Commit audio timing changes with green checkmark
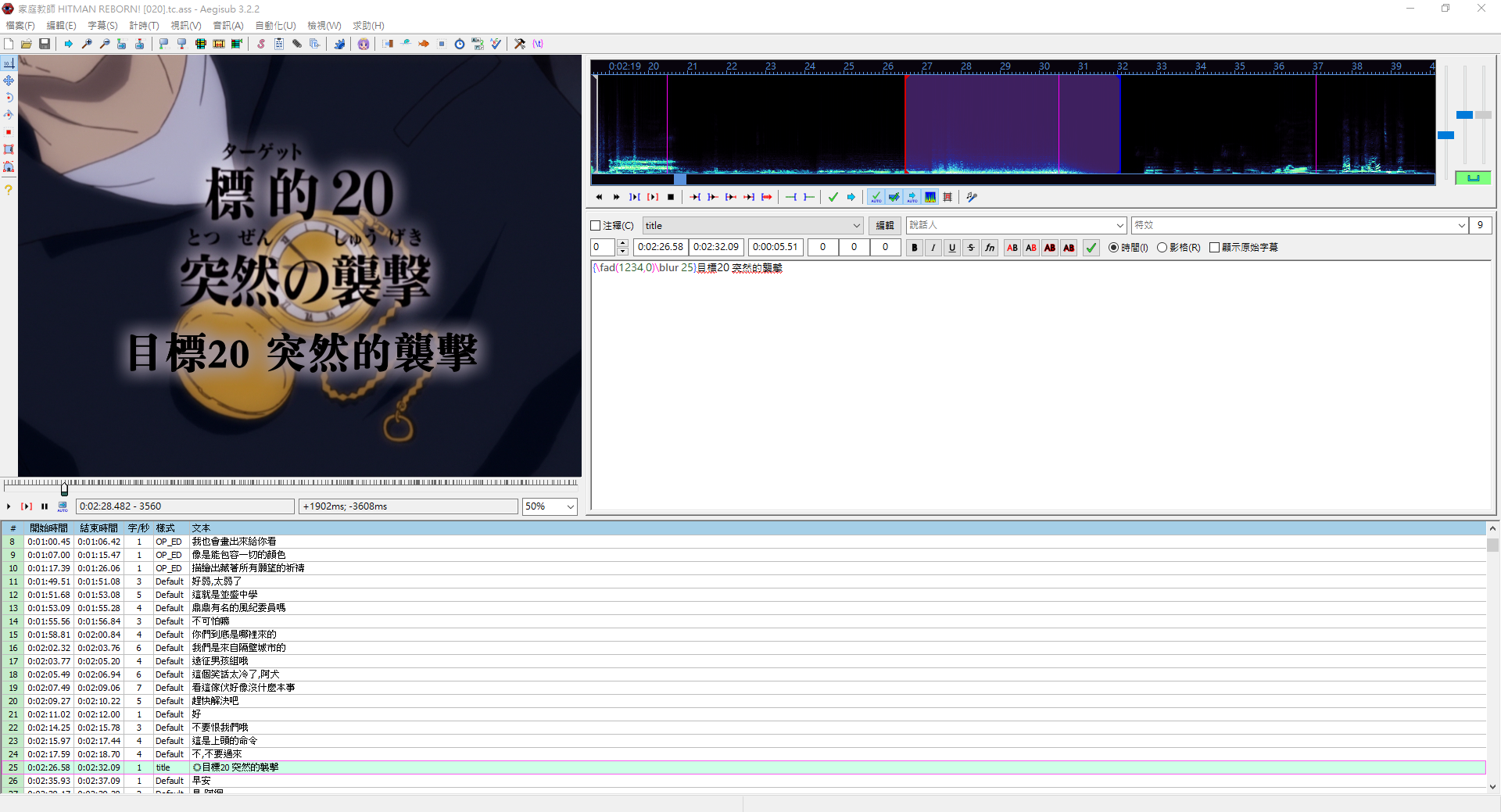This screenshot has width=1501, height=812. 833,197
